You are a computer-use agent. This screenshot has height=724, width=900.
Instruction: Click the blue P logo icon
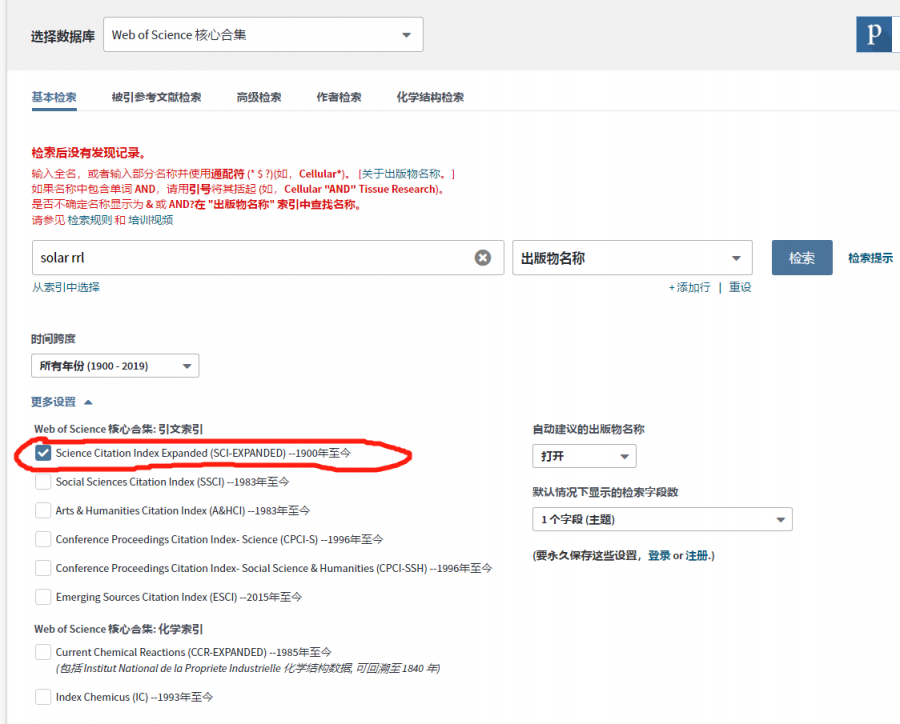click(875, 34)
